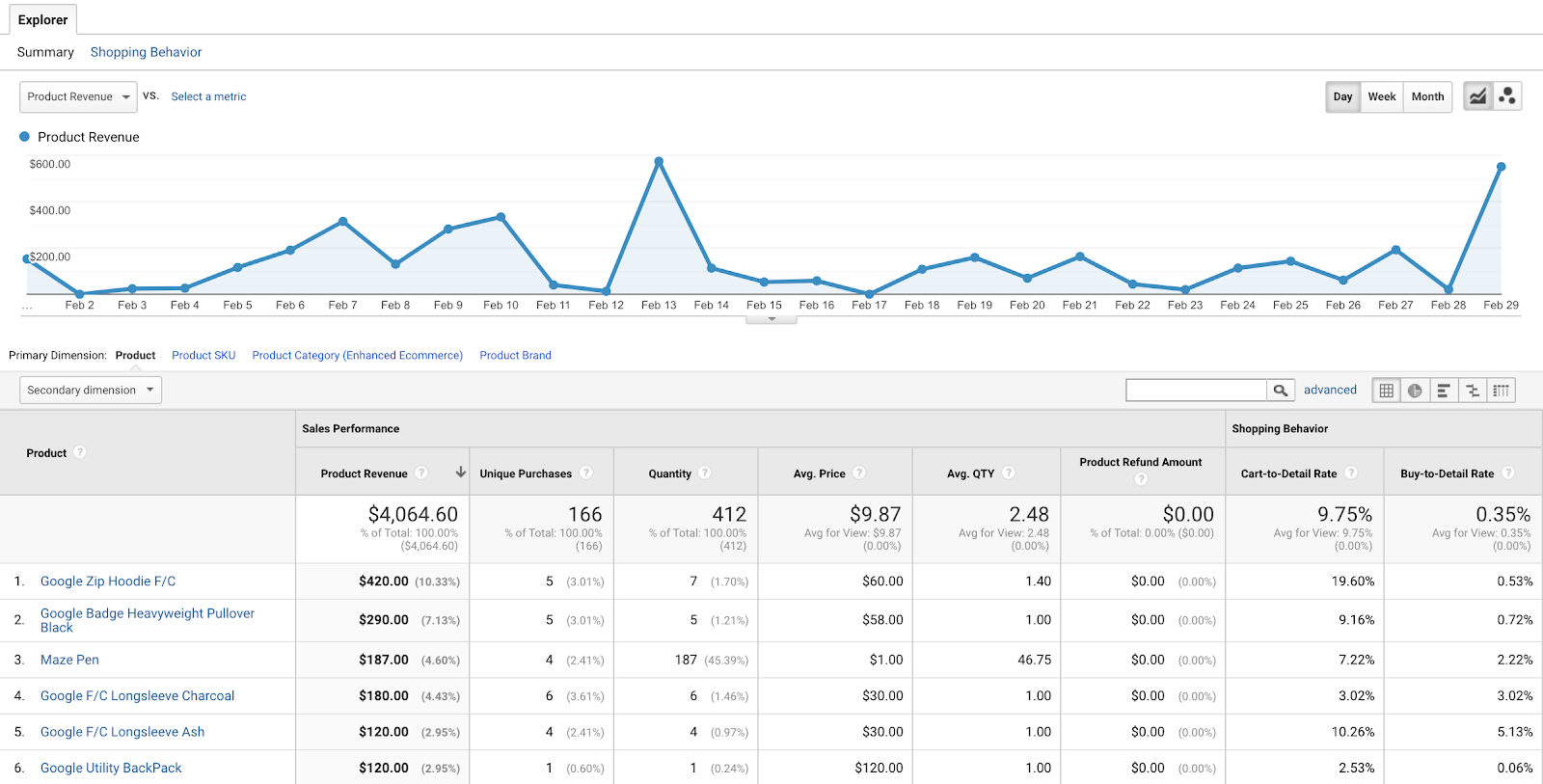Viewport: 1543px width, 784px height.
Task: Switch to the motion chart icon
Action: pyautogui.click(x=1507, y=96)
